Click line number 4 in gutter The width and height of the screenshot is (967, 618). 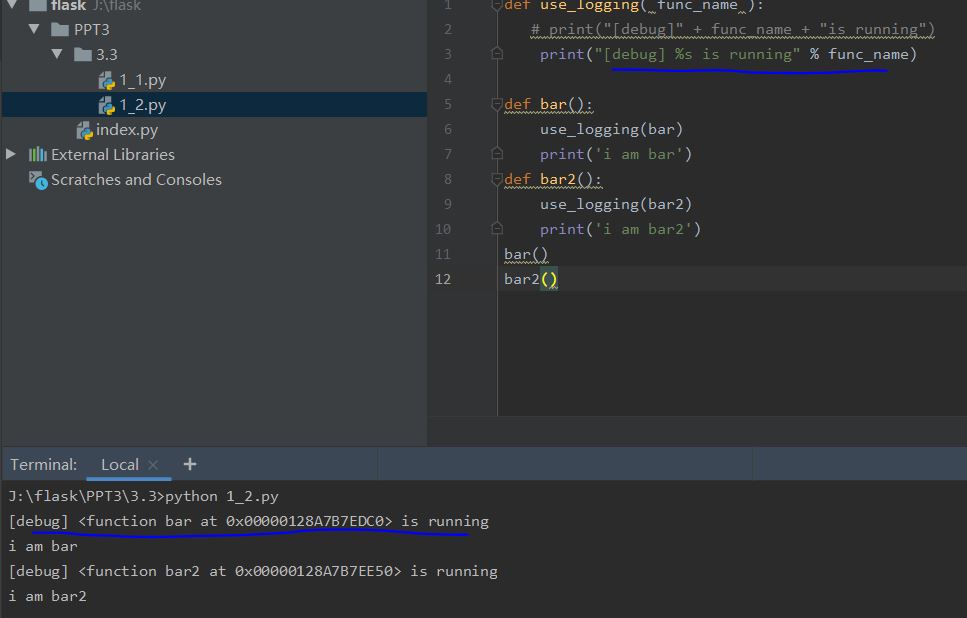[448, 79]
